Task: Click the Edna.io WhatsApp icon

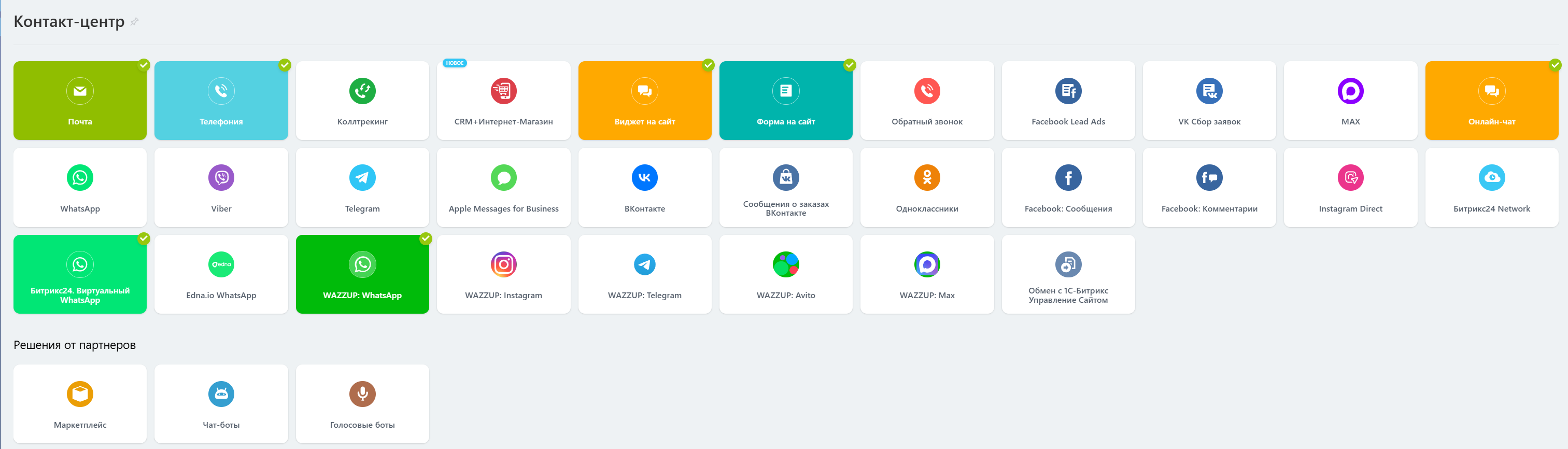Action: coord(221,264)
